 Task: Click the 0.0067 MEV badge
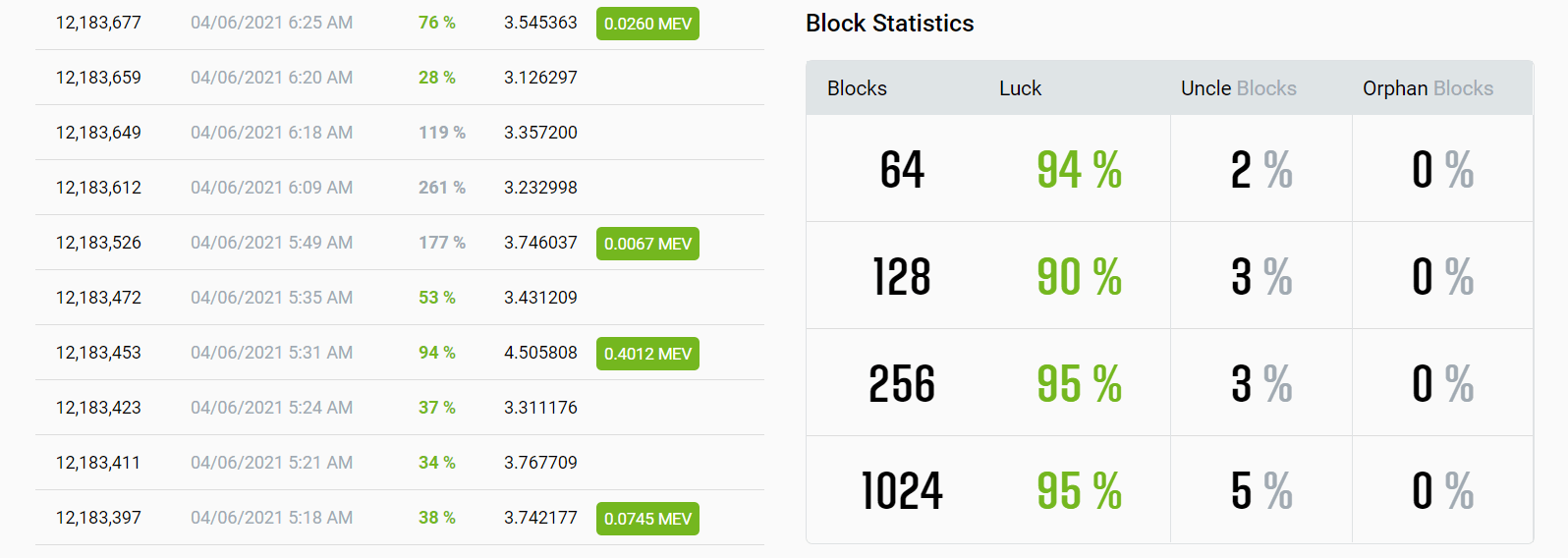[x=647, y=244]
